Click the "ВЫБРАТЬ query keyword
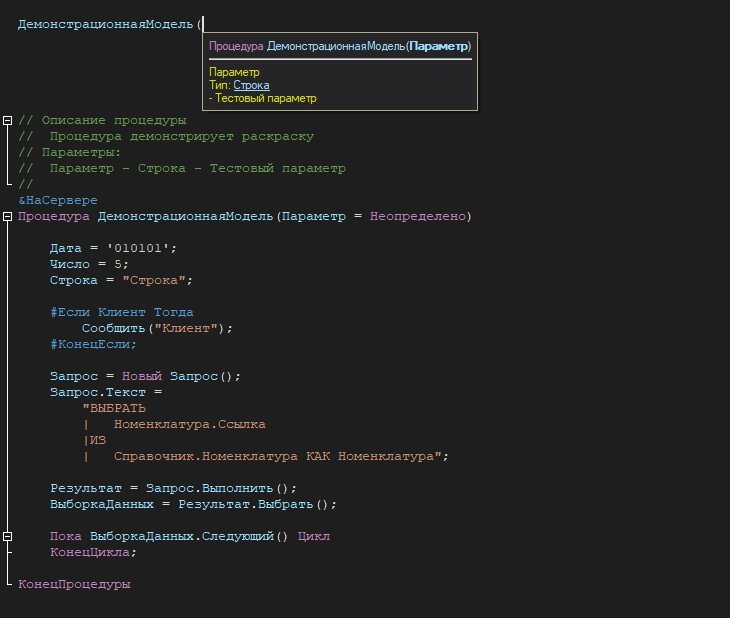Viewport: 730px width, 618px height. click(114, 408)
